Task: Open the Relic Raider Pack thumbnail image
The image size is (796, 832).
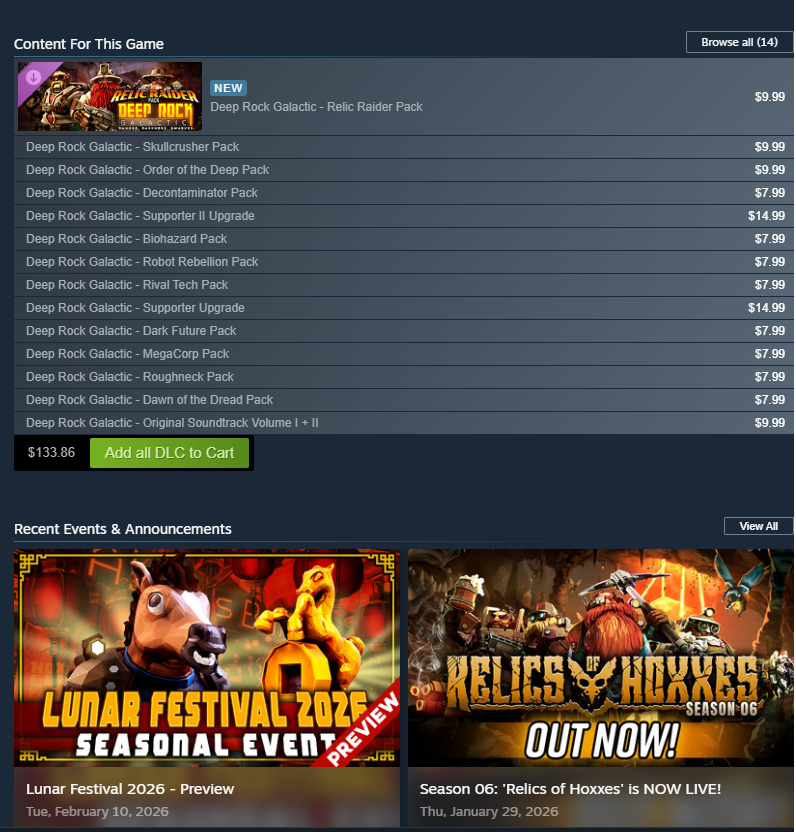Action: pyautogui.click(x=110, y=97)
